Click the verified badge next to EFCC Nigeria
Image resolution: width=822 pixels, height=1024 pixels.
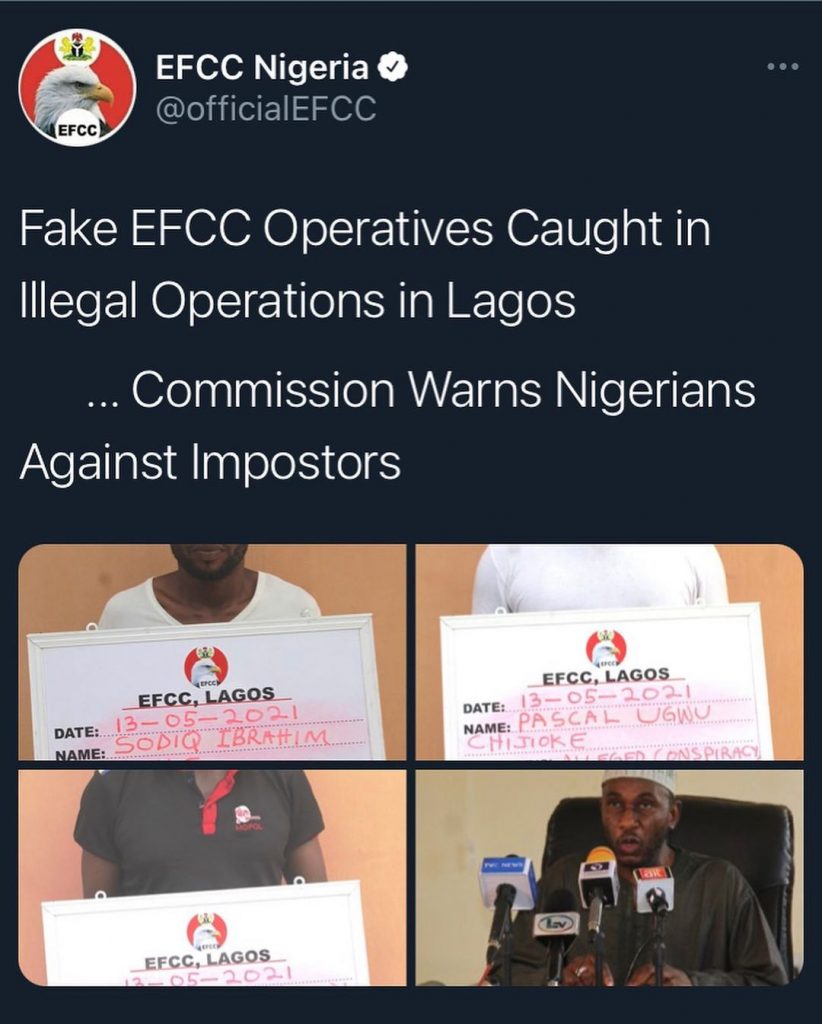click(x=393, y=67)
